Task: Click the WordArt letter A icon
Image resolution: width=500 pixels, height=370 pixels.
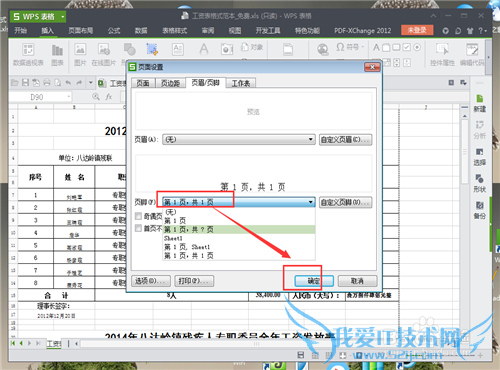Action: point(204,49)
